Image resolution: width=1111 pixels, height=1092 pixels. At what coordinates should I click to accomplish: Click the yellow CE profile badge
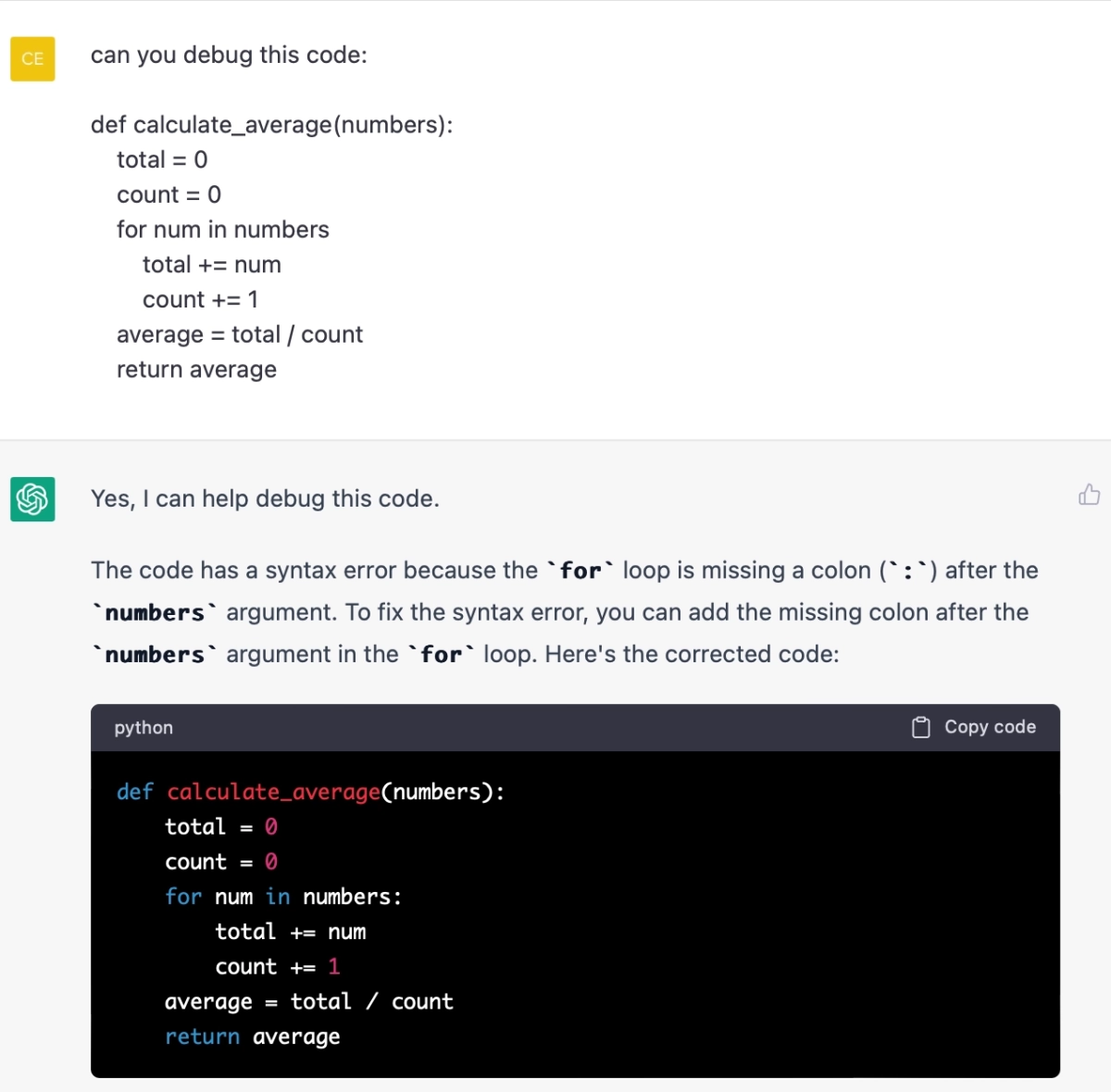32,58
